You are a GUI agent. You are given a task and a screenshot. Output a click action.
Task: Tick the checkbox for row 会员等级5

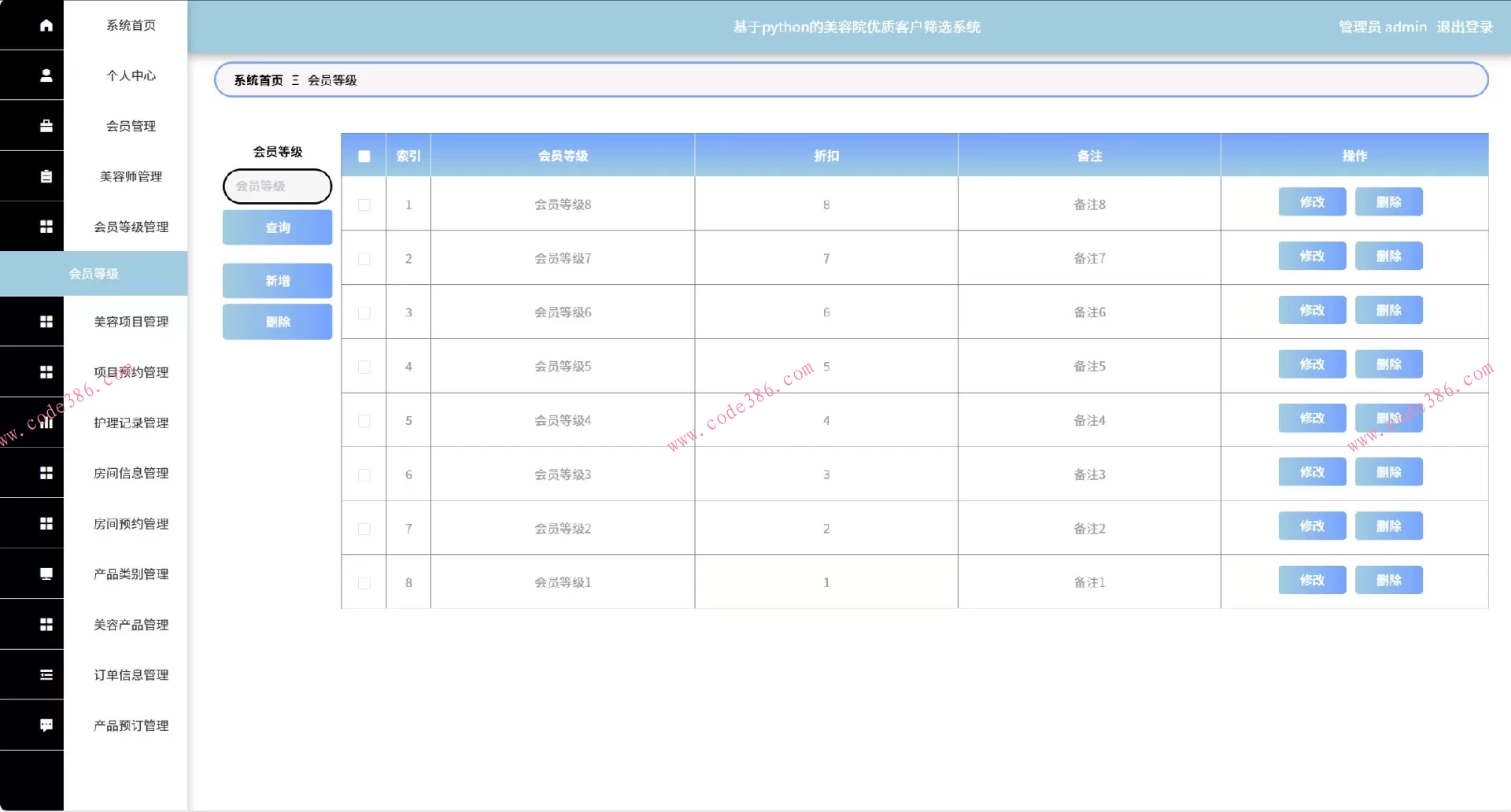364,367
